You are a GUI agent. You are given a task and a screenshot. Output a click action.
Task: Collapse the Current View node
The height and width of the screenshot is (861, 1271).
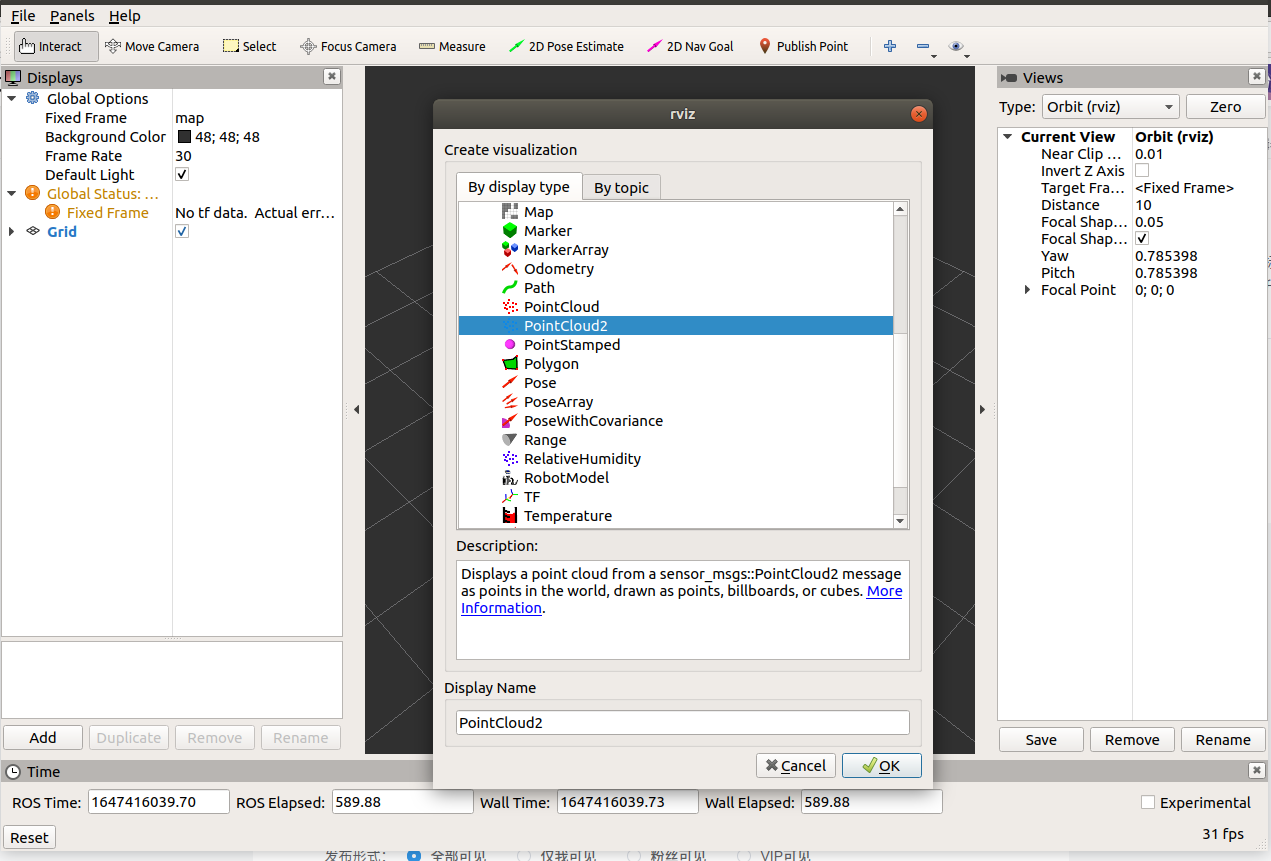tap(1008, 137)
